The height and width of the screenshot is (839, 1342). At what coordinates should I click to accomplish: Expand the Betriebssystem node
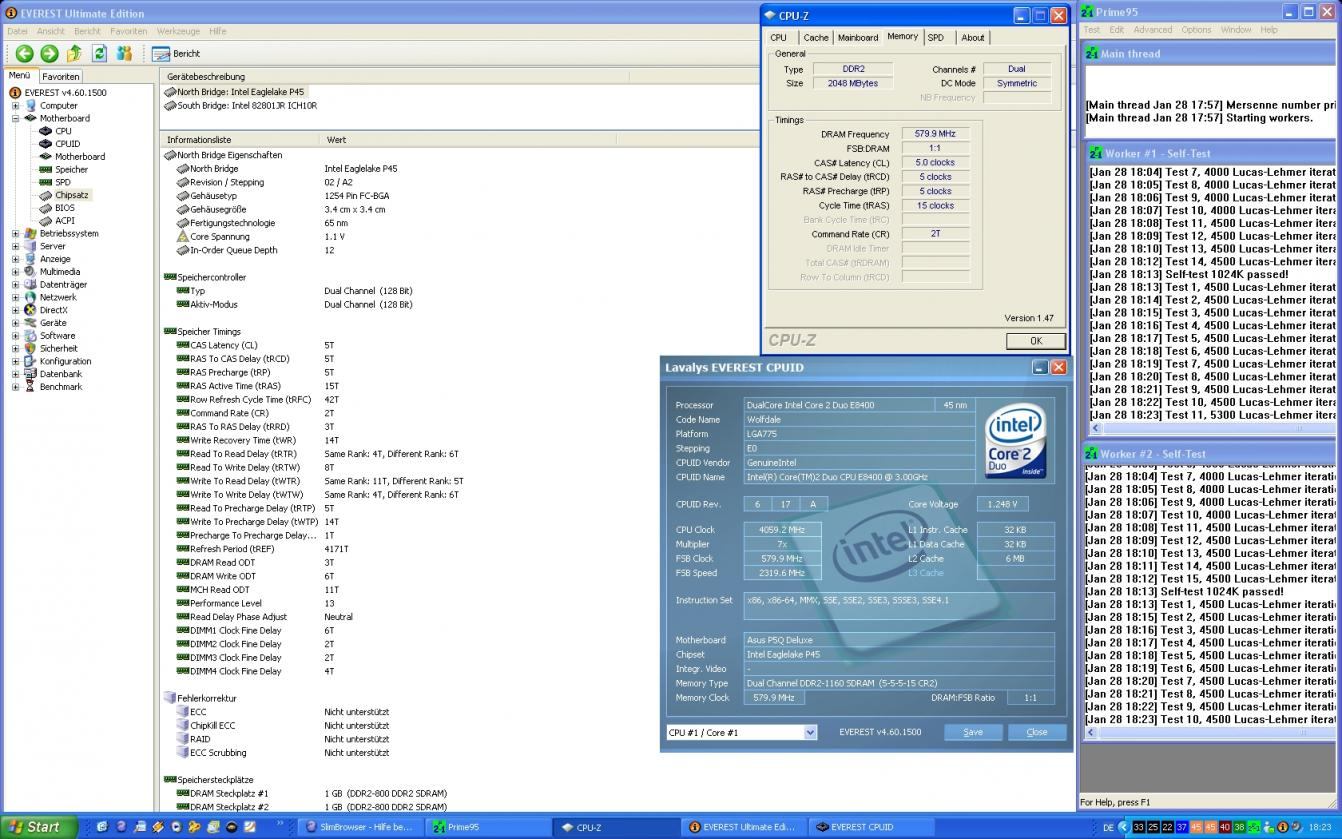tap(15, 233)
